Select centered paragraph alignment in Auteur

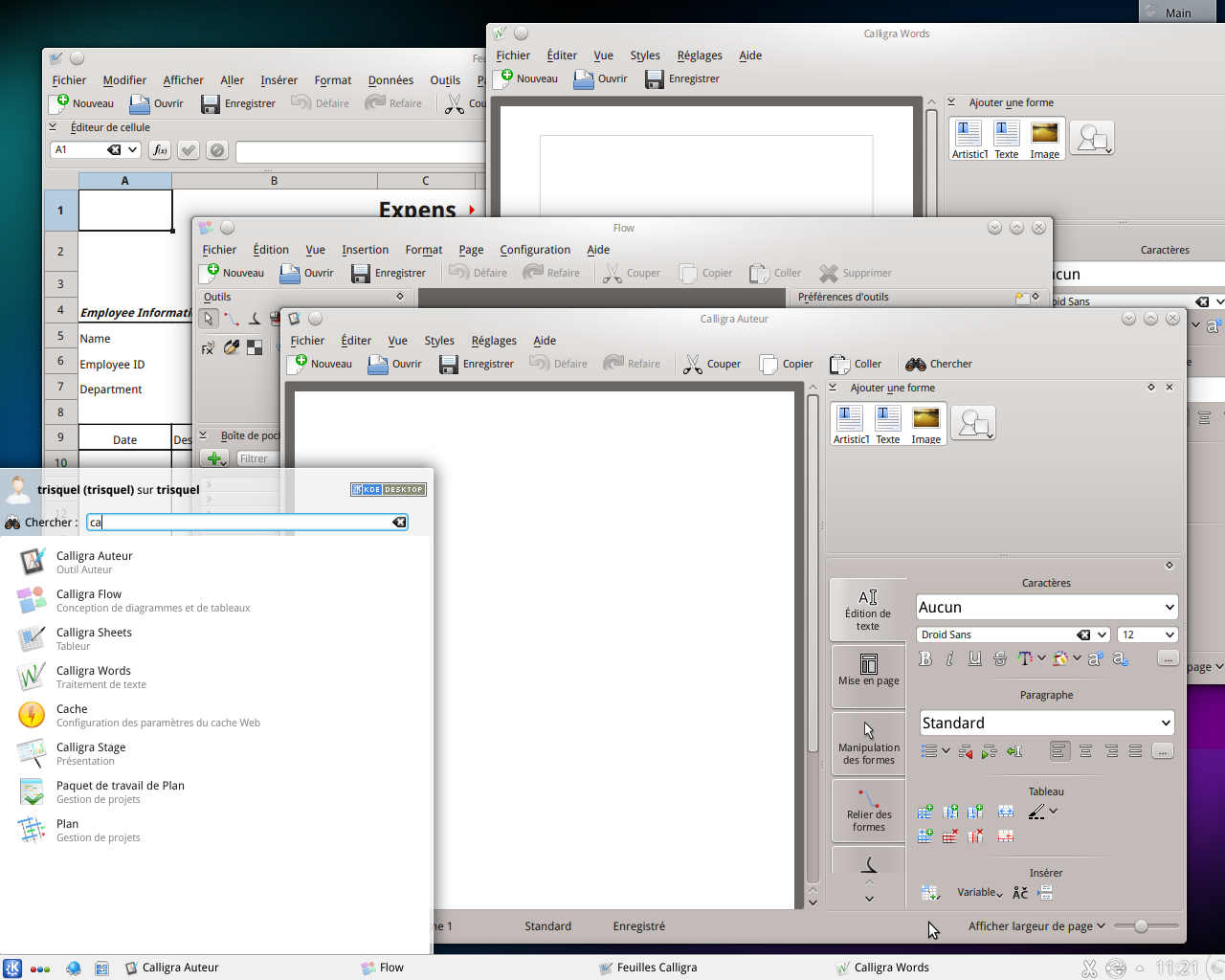click(x=1085, y=751)
